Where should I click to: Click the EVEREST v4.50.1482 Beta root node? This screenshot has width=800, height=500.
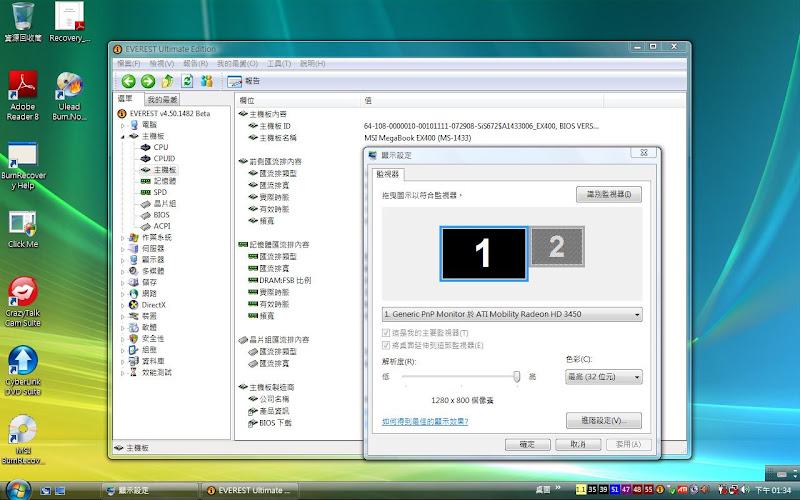tap(163, 113)
